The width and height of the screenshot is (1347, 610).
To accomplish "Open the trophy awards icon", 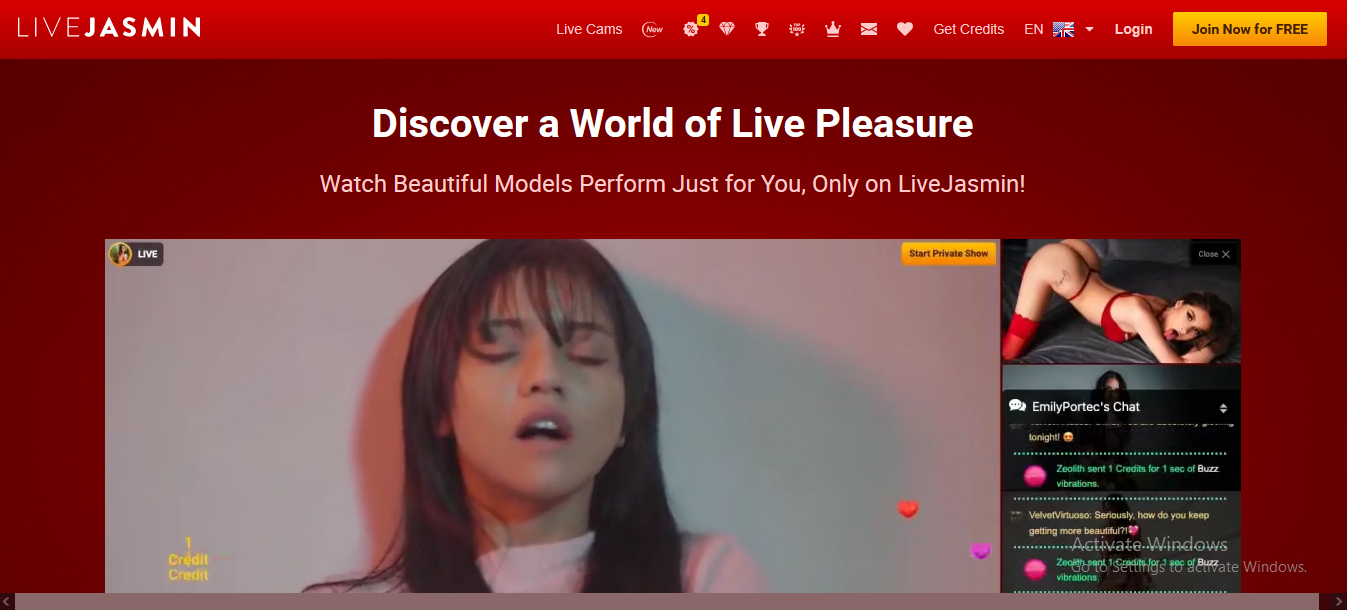I will pos(762,29).
